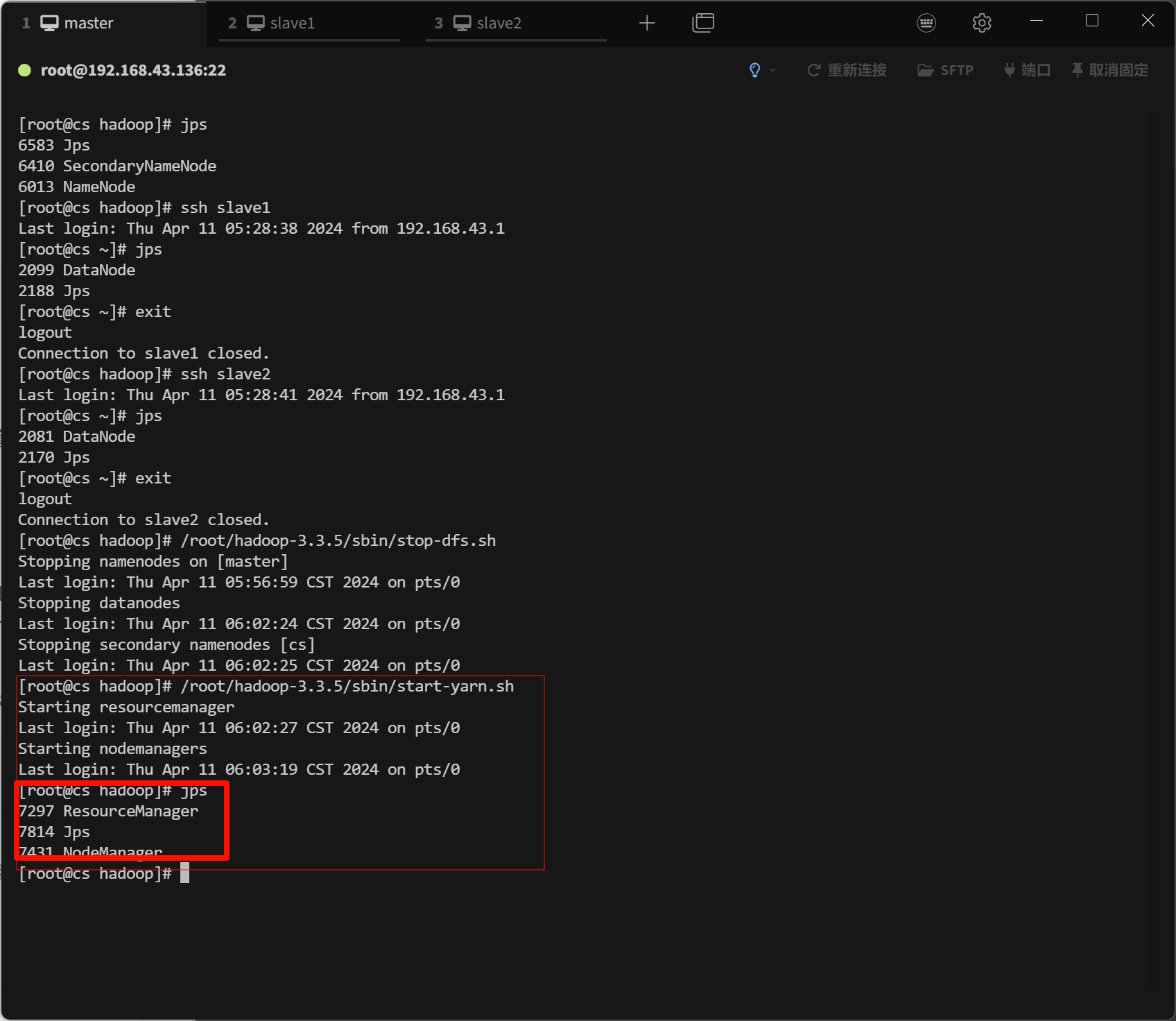Click 重新连接 to reconnect the session
1176x1021 pixels.
click(847, 70)
